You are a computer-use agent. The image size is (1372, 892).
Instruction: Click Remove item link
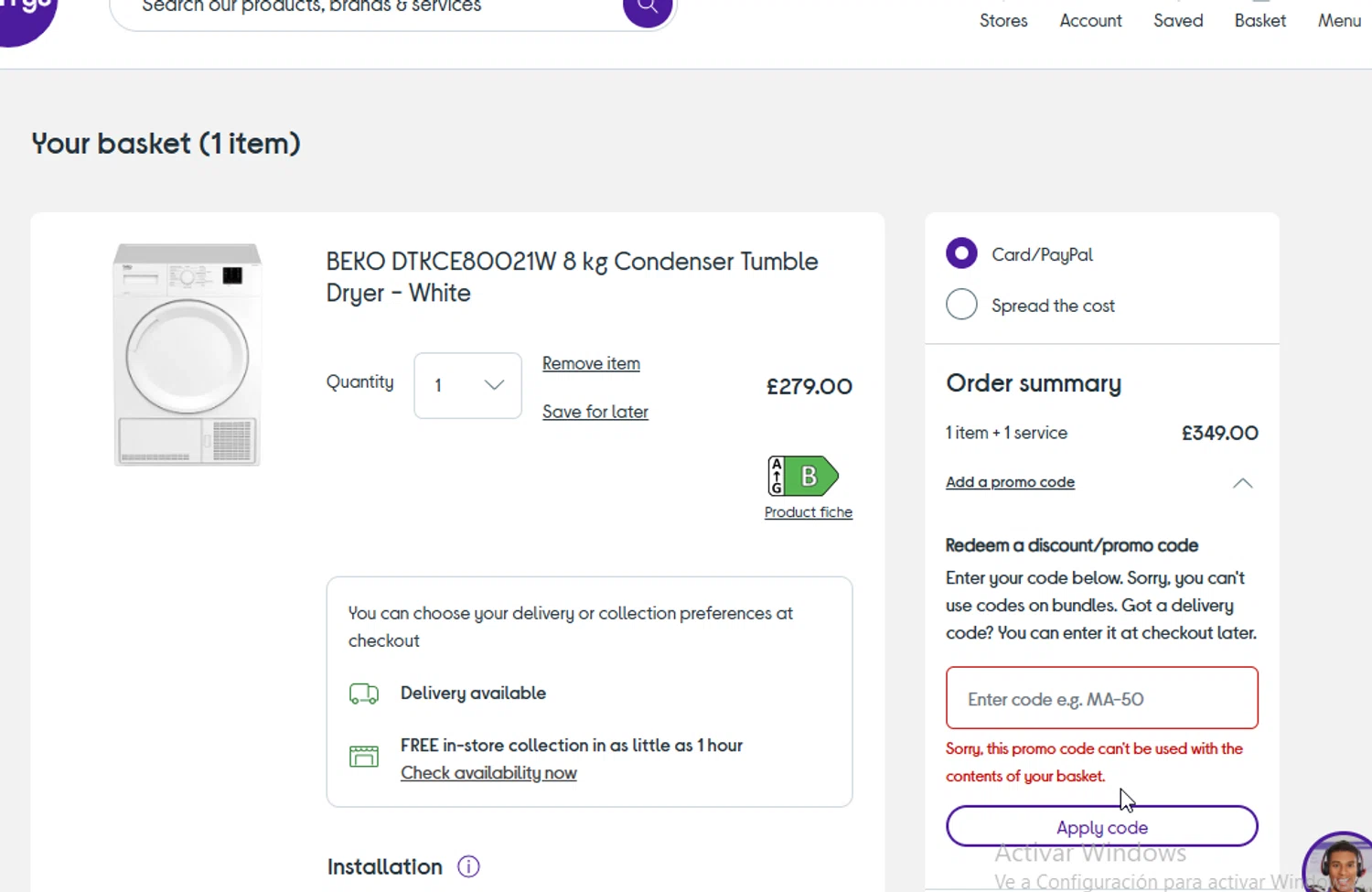591,363
